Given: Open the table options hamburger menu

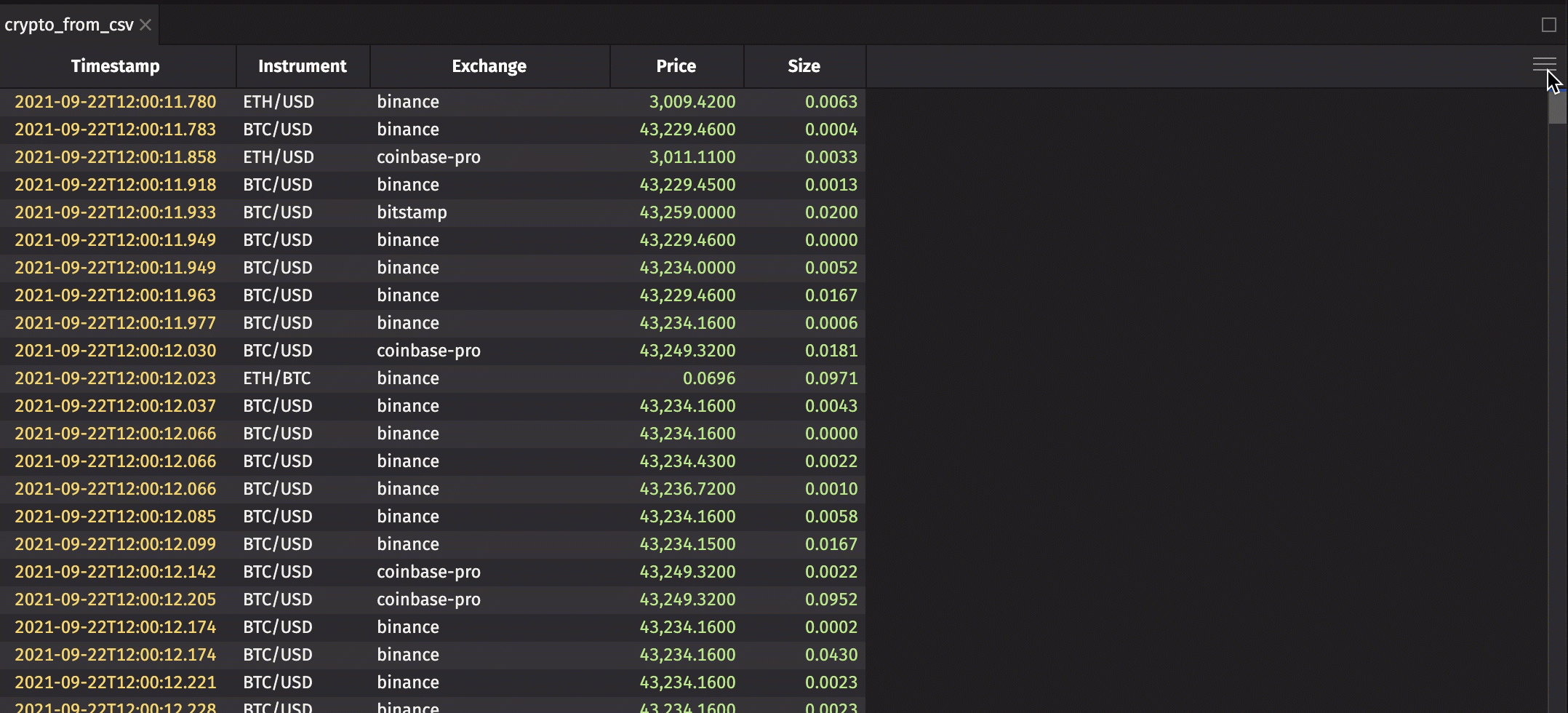Looking at the screenshot, I should coord(1543,65).
